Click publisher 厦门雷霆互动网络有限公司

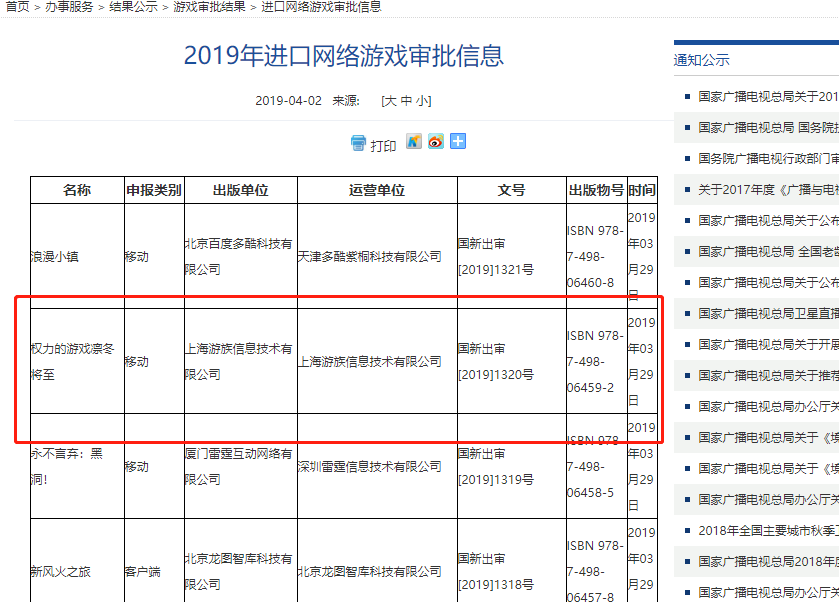click(x=239, y=467)
